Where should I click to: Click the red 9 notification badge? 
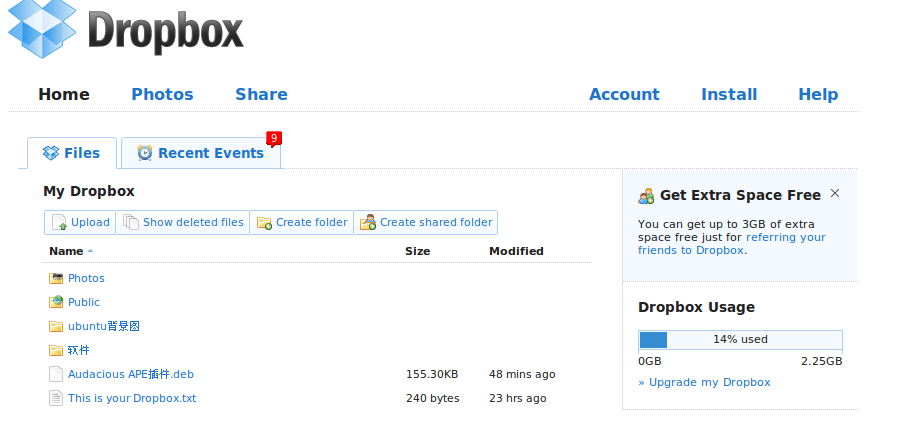click(x=274, y=139)
